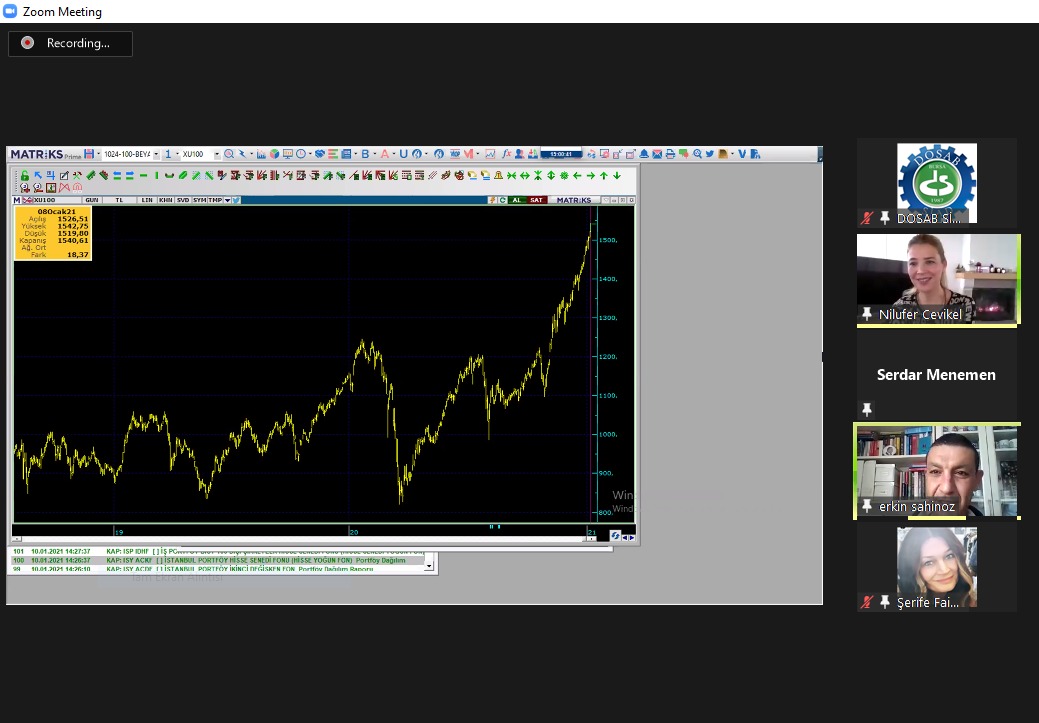Viewport: 1039px width, 723px height.
Task: Click the handshake icon in Matriks toolbar
Action: tap(319, 154)
